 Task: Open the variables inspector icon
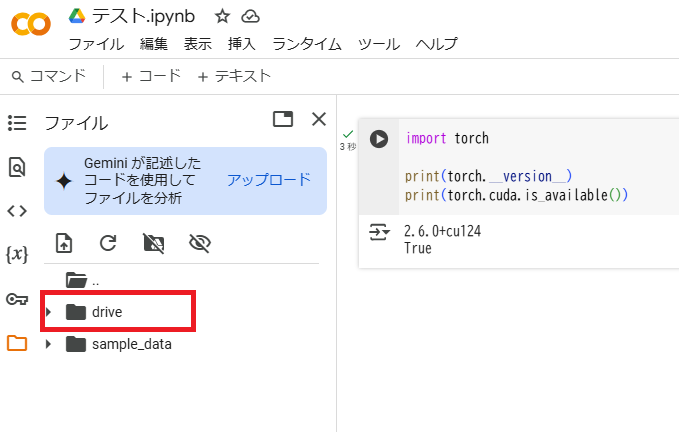(x=17, y=254)
